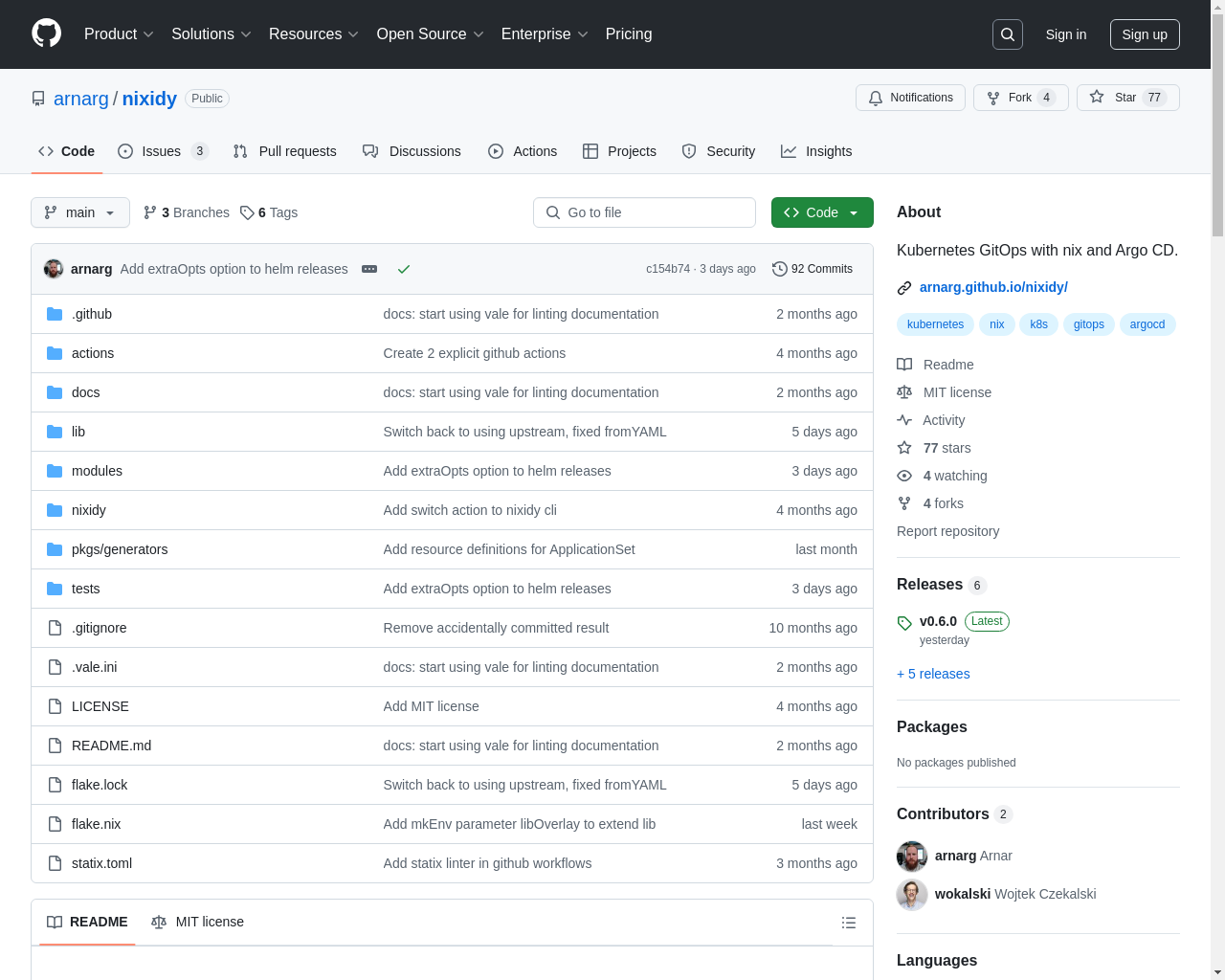Click Report repository link
Image resolution: width=1225 pixels, height=980 pixels.
(x=947, y=531)
